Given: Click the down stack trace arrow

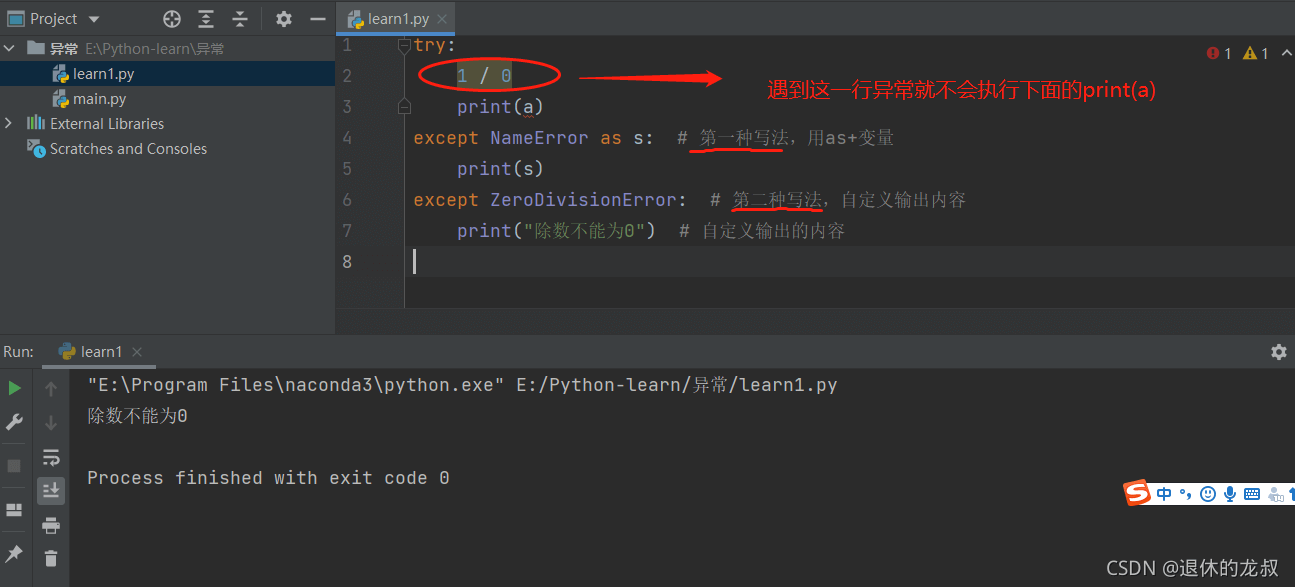Looking at the screenshot, I should (51, 423).
